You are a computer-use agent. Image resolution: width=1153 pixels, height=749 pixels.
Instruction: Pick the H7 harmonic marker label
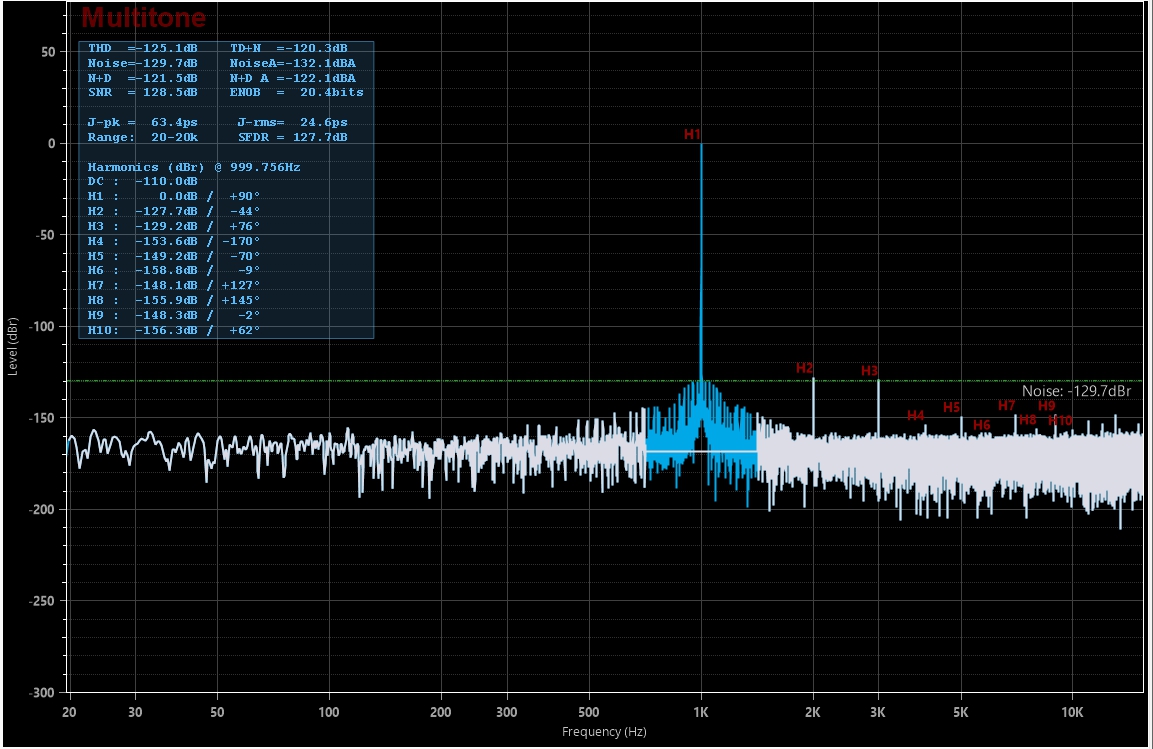[x=1006, y=405]
